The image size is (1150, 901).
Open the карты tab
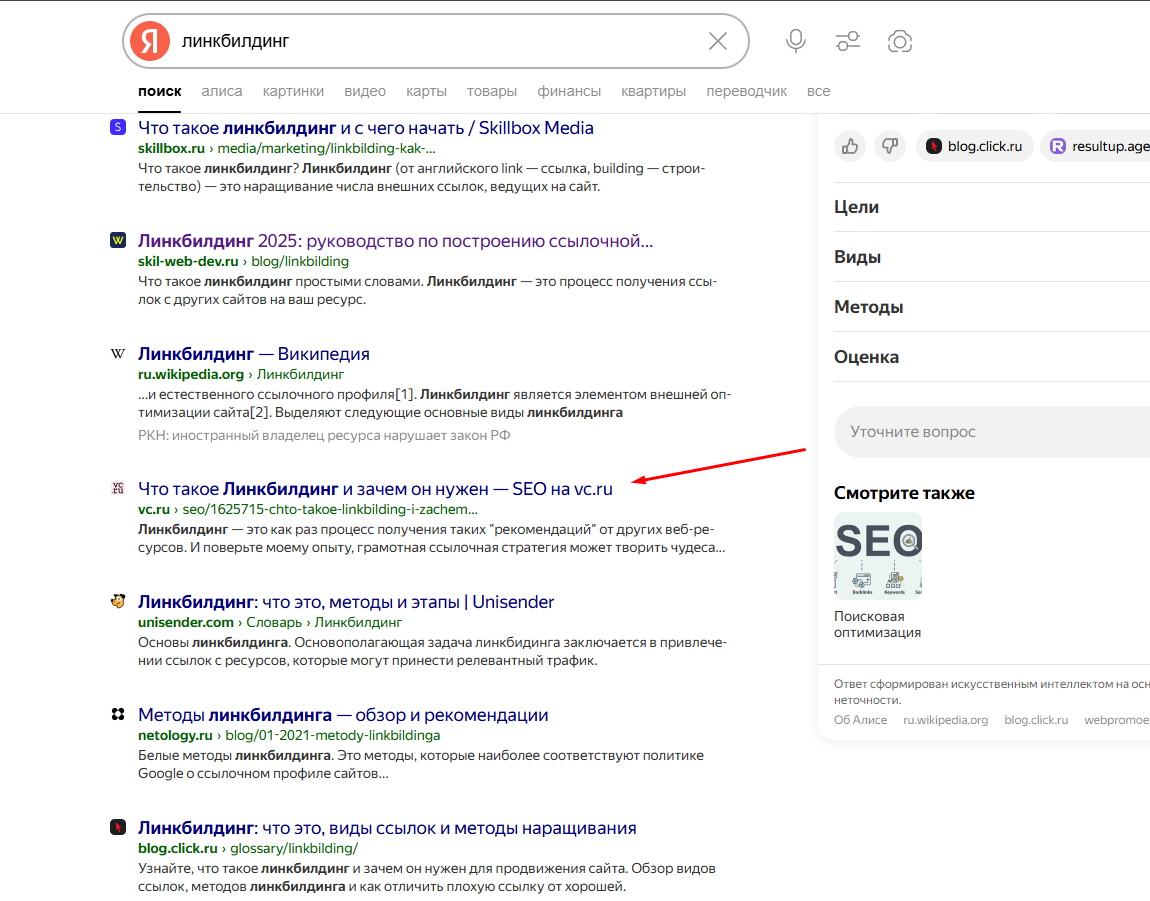coord(426,92)
